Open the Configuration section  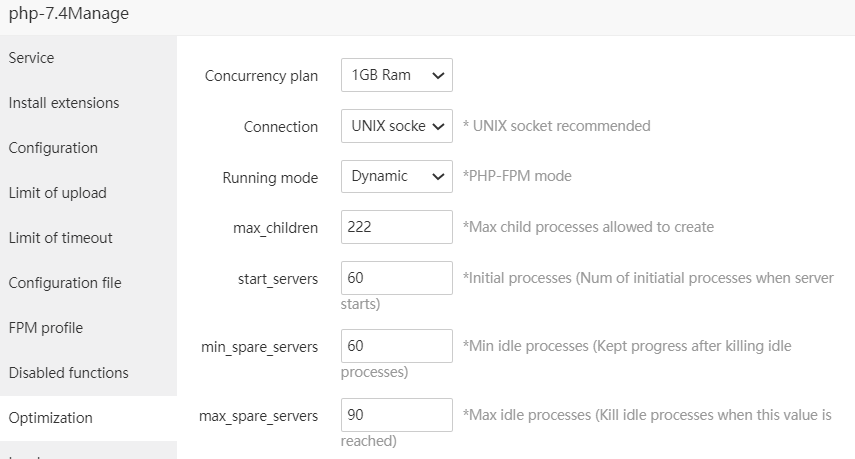tap(53, 148)
